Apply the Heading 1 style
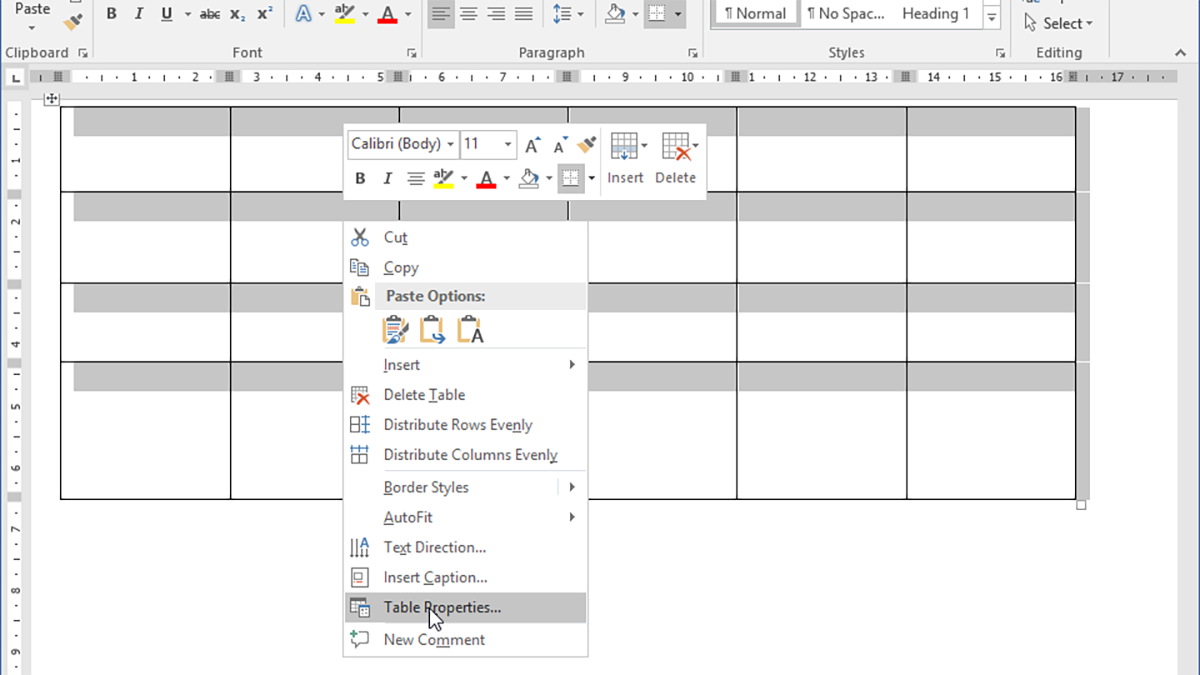Image resolution: width=1200 pixels, height=675 pixels. coord(935,14)
